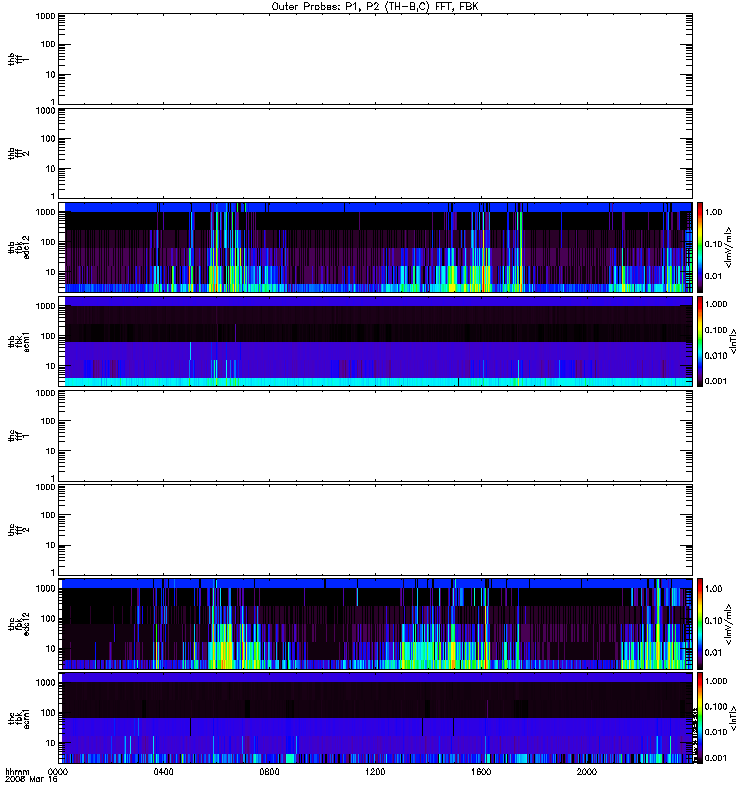Click the empty thb FFT 2 plot panel
Screen dimensions: 750x800
tap(376, 154)
